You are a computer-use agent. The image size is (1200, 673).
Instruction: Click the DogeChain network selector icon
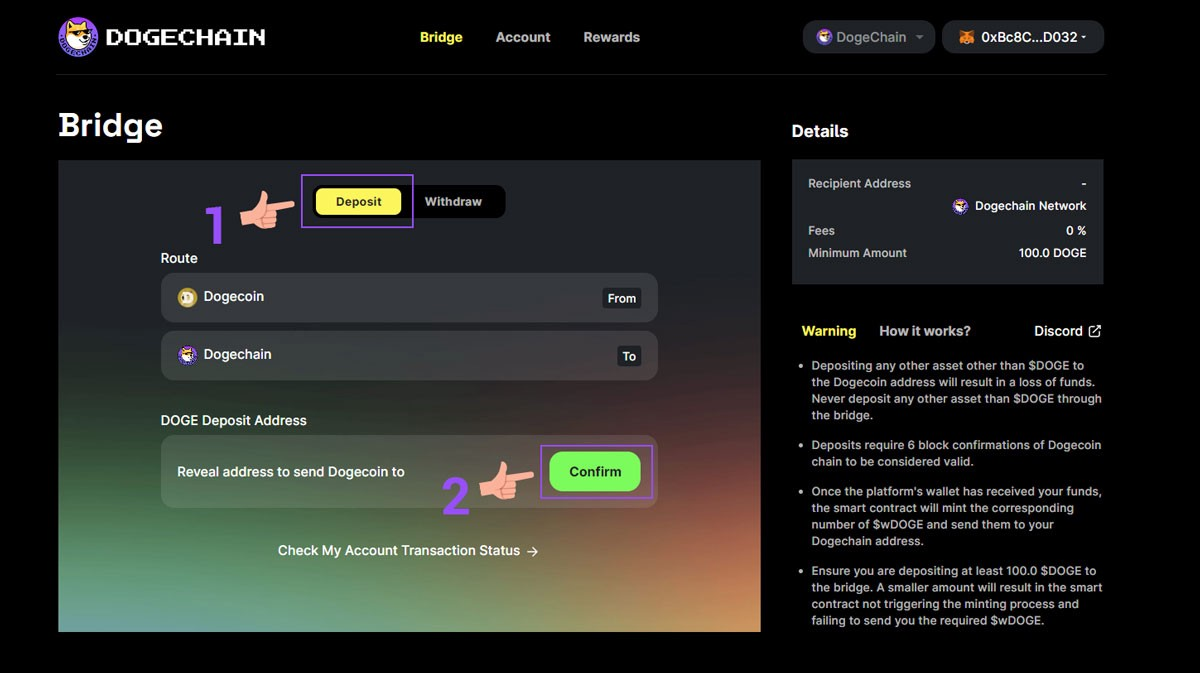point(824,37)
